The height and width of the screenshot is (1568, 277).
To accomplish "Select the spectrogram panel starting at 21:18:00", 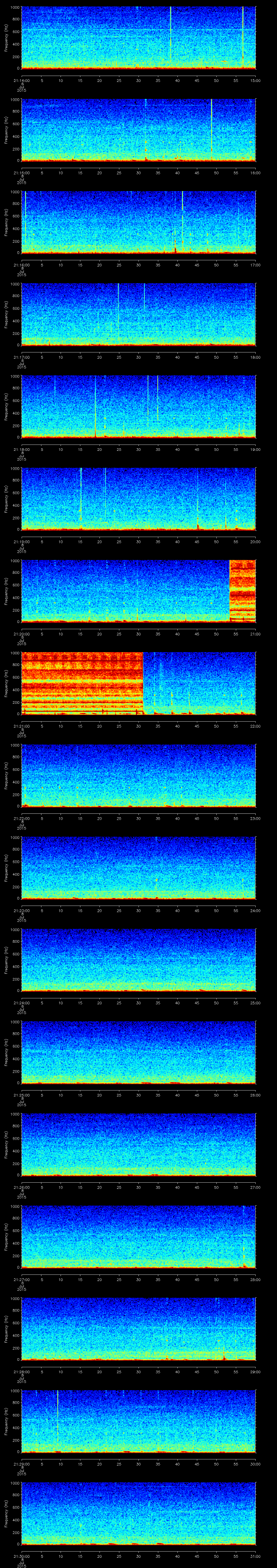I will 139,407.
